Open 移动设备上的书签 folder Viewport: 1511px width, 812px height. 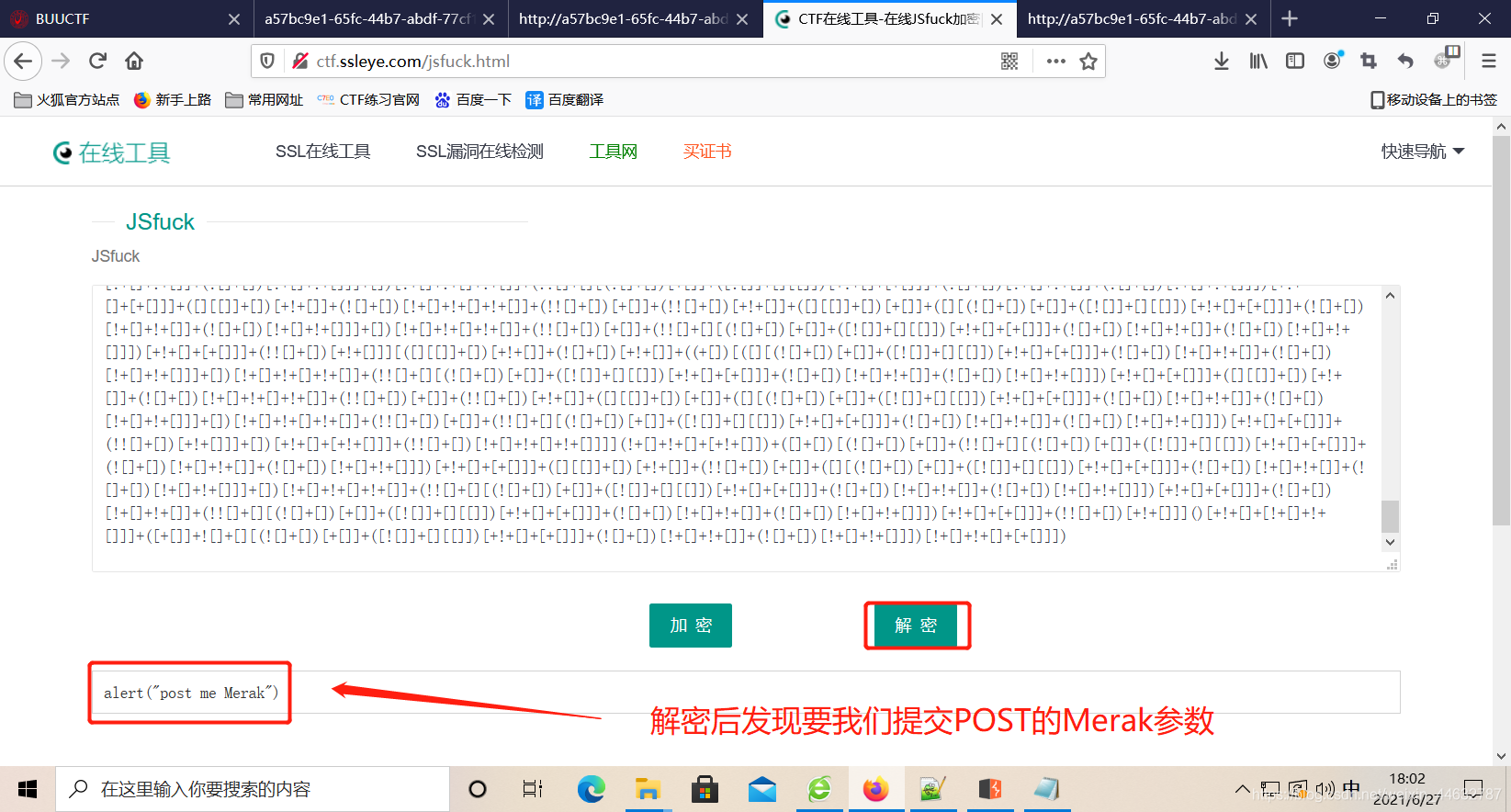(x=1434, y=100)
